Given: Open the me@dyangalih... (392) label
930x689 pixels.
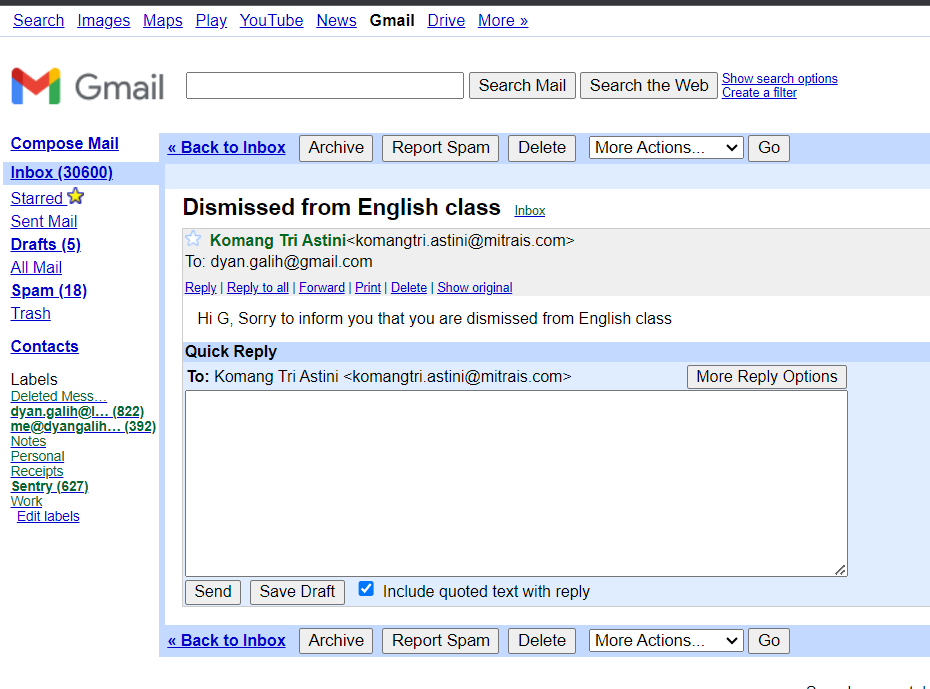Looking at the screenshot, I should 83,426.
